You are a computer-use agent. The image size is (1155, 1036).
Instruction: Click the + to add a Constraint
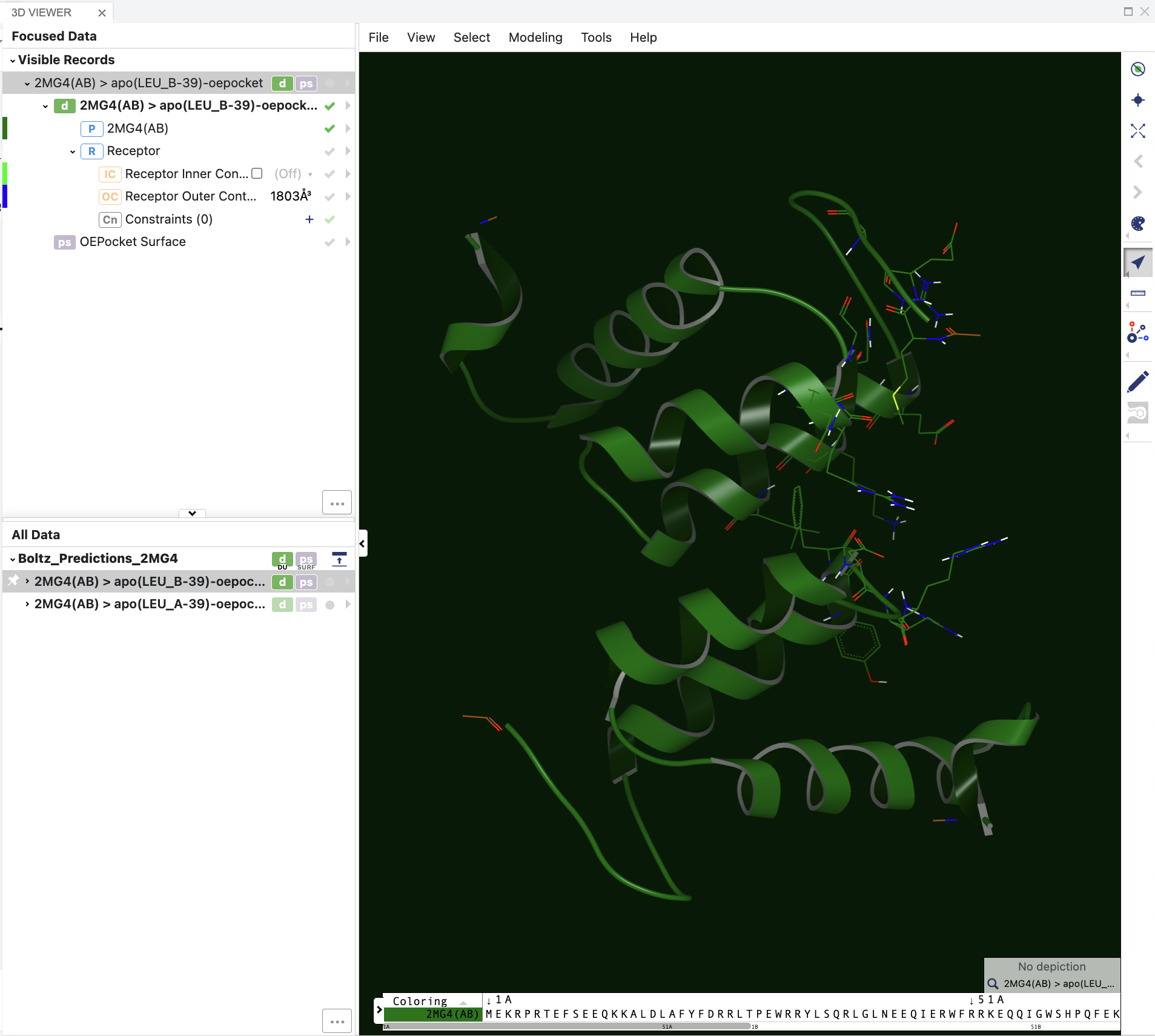click(x=309, y=219)
